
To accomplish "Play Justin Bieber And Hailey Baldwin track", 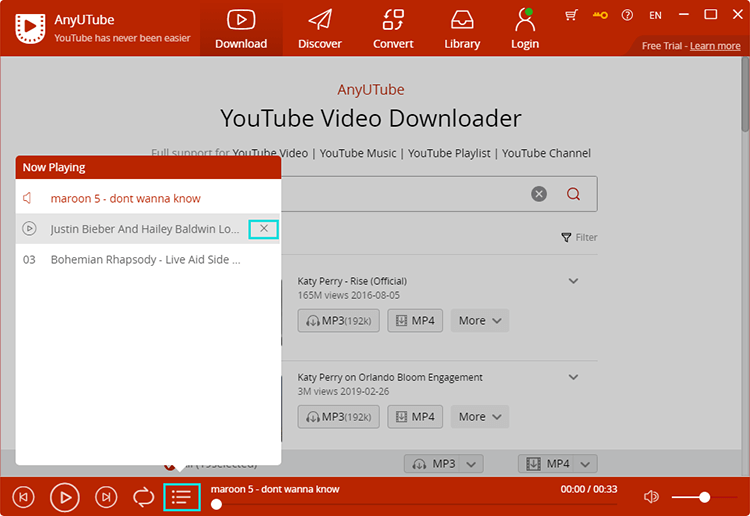I will coord(29,229).
